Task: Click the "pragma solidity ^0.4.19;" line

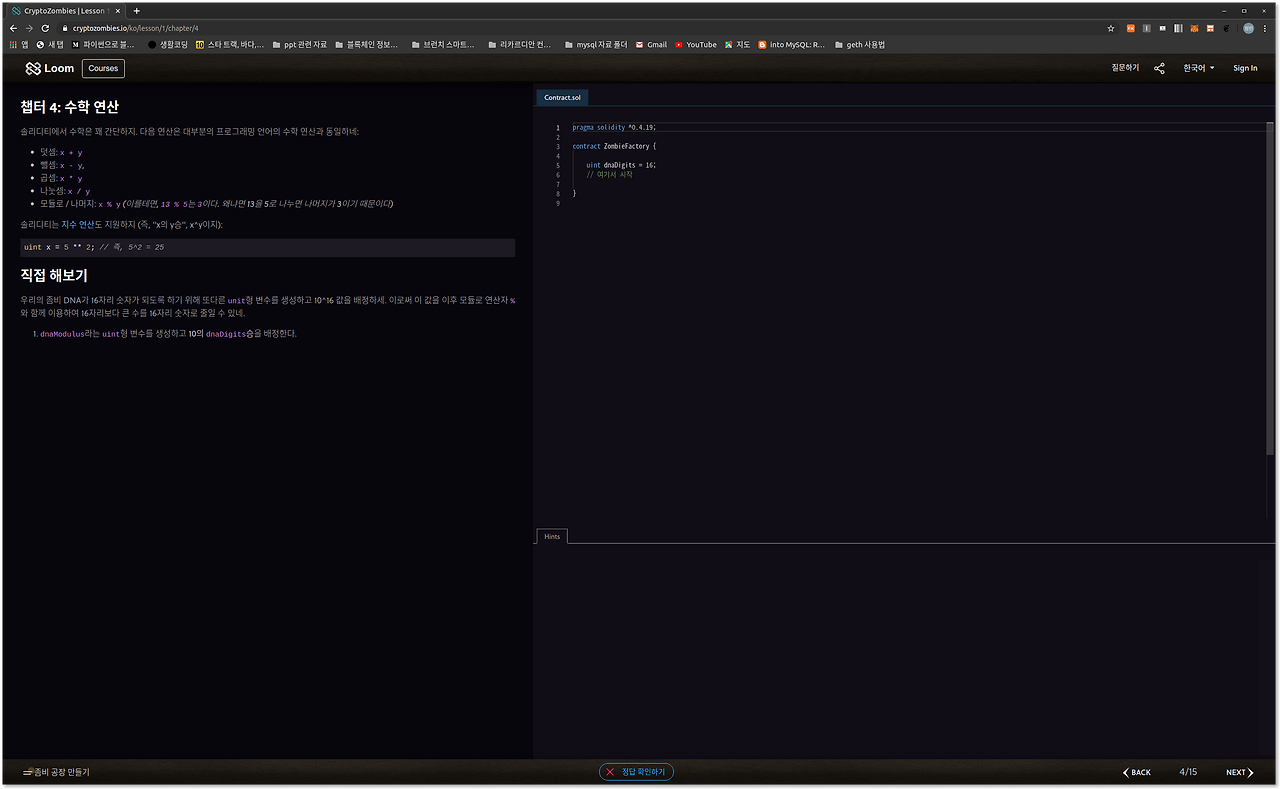Action: [x=614, y=127]
